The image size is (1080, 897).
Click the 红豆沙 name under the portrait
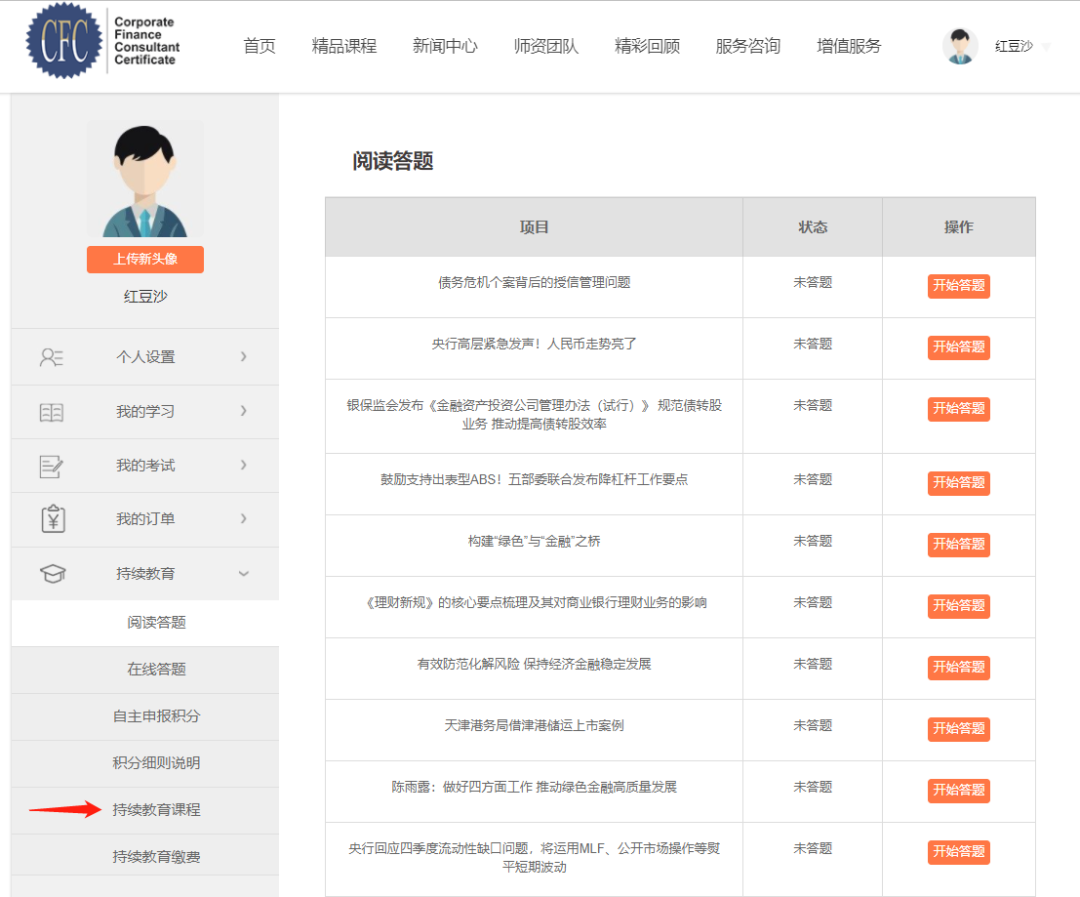(x=145, y=296)
